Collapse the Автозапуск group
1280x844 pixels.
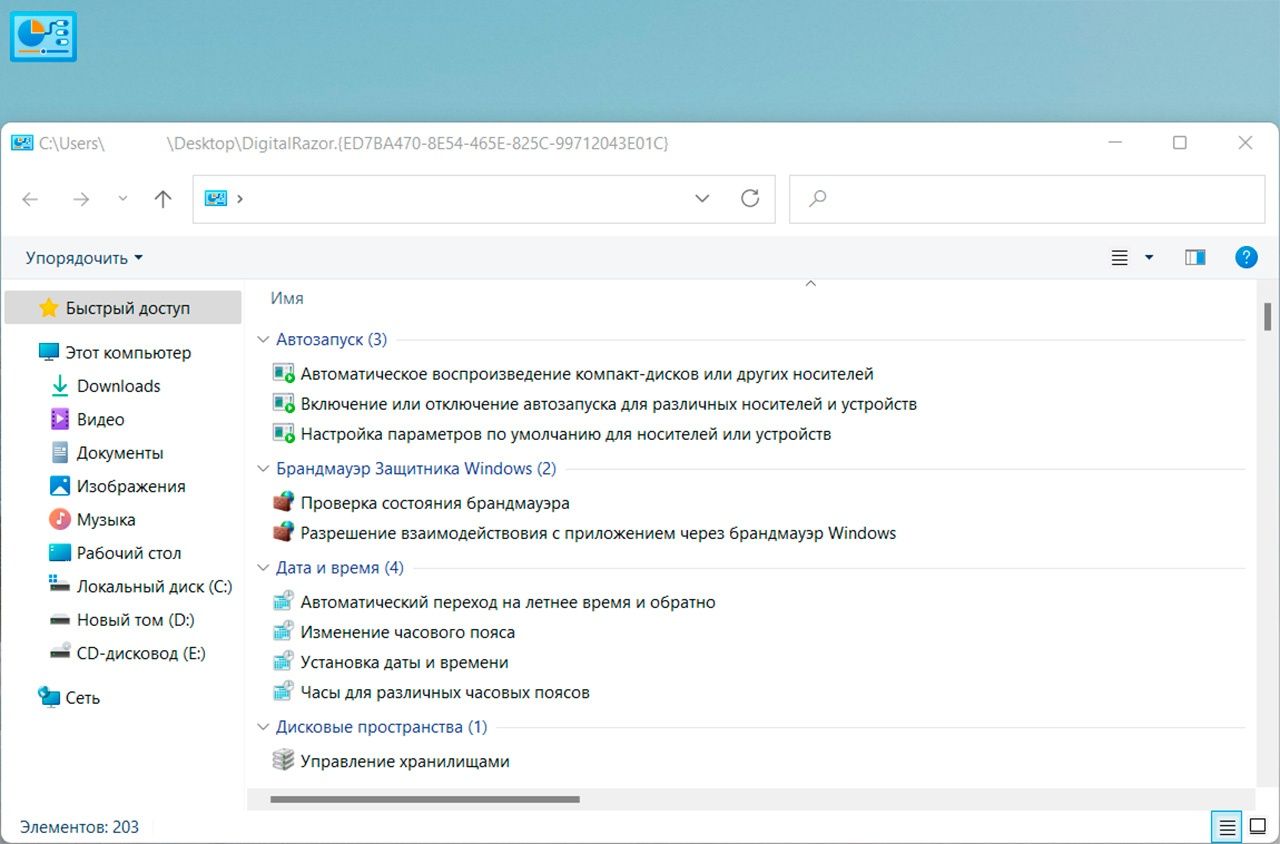[x=264, y=340]
